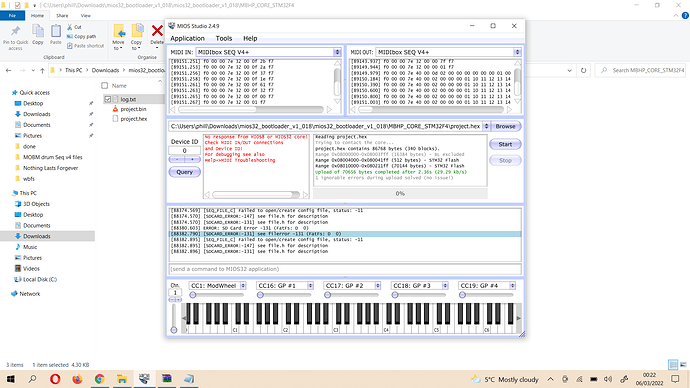Switch to the View ribbon tab in Explorer
This screenshot has height=388, width=690.
click(85, 15)
